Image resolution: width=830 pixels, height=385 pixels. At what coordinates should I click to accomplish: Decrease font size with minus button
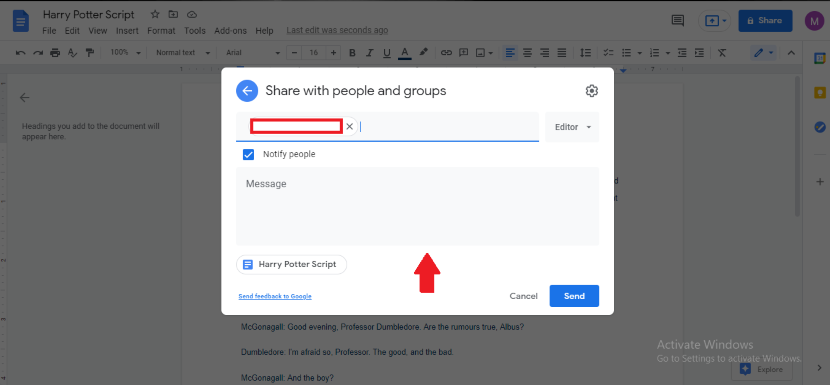pyautogui.click(x=294, y=52)
